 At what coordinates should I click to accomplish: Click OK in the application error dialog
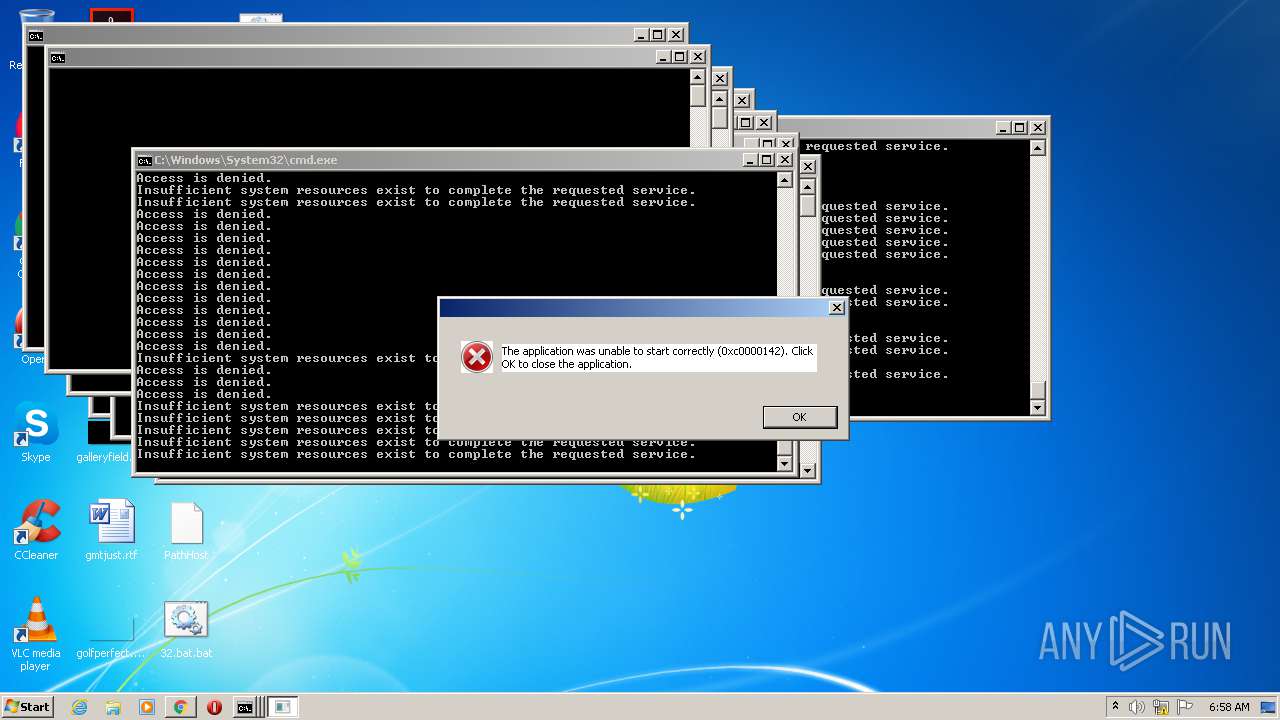tap(799, 417)
